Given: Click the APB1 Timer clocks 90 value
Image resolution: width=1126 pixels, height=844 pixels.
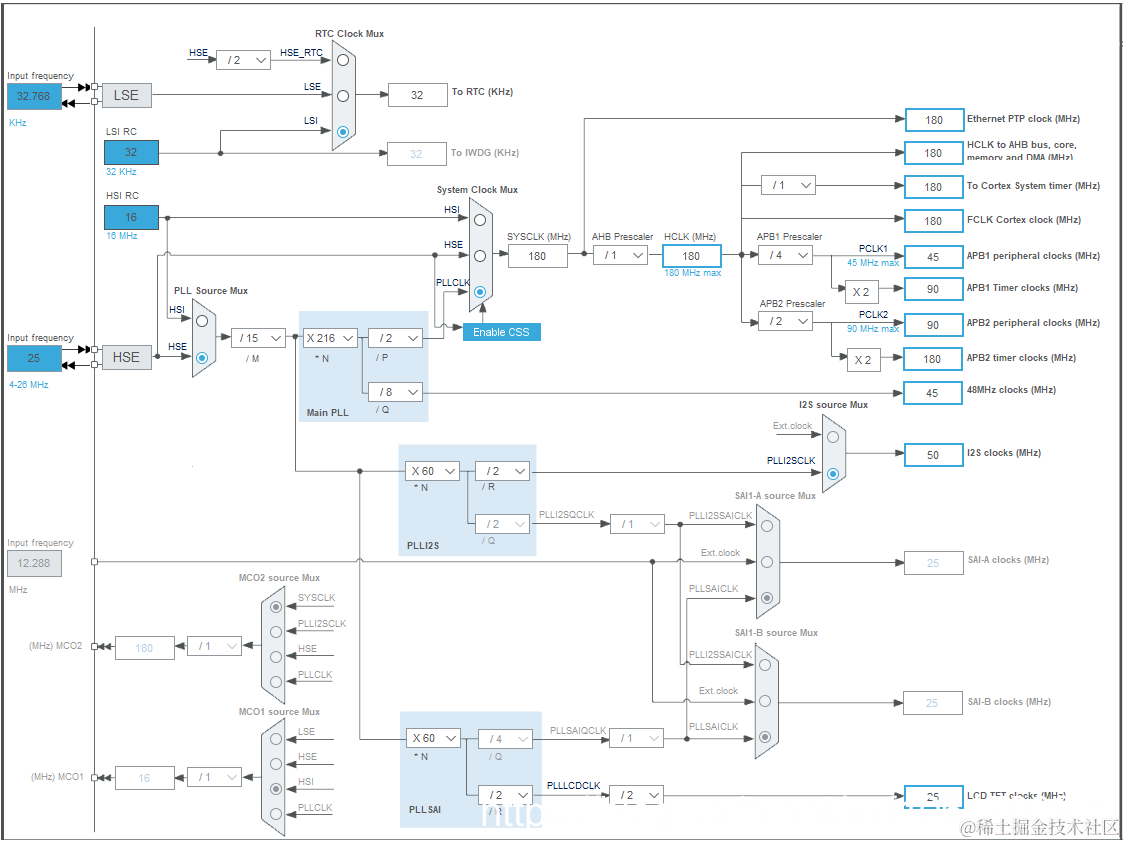Looking at the screenshot, I should click(x=933, y=289).
